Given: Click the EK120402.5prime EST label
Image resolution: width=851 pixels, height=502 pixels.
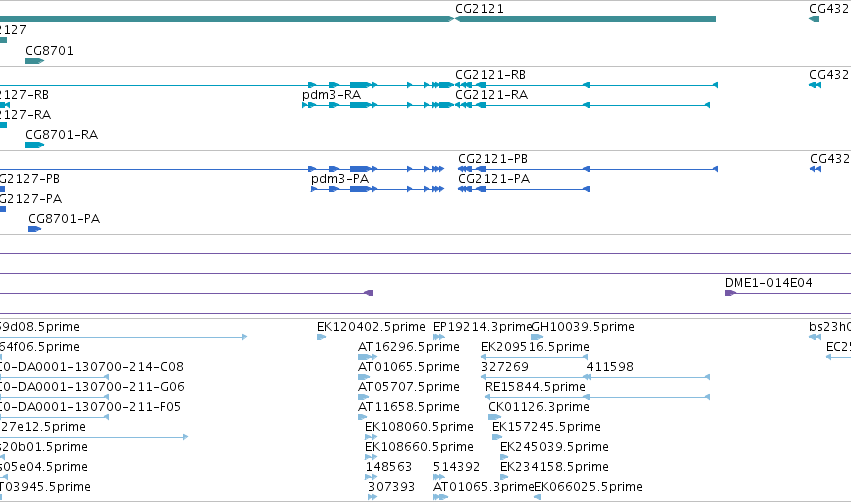Looking at the screenshot, I should point(371,327).
